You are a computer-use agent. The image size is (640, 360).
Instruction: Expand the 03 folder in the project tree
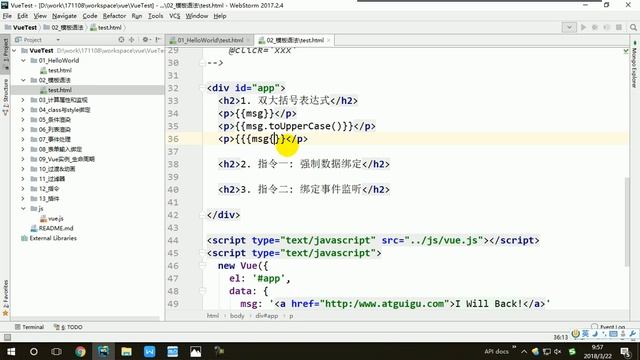point(23,100)
